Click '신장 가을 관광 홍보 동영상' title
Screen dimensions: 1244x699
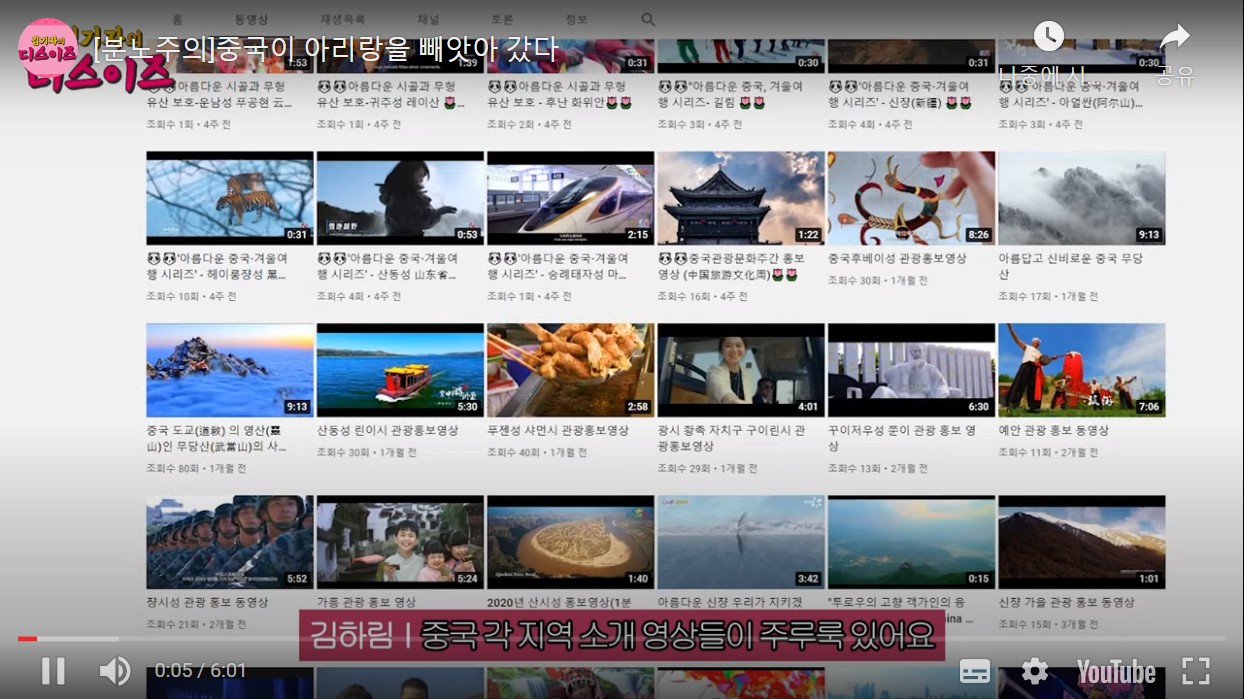pos(1066,602)
